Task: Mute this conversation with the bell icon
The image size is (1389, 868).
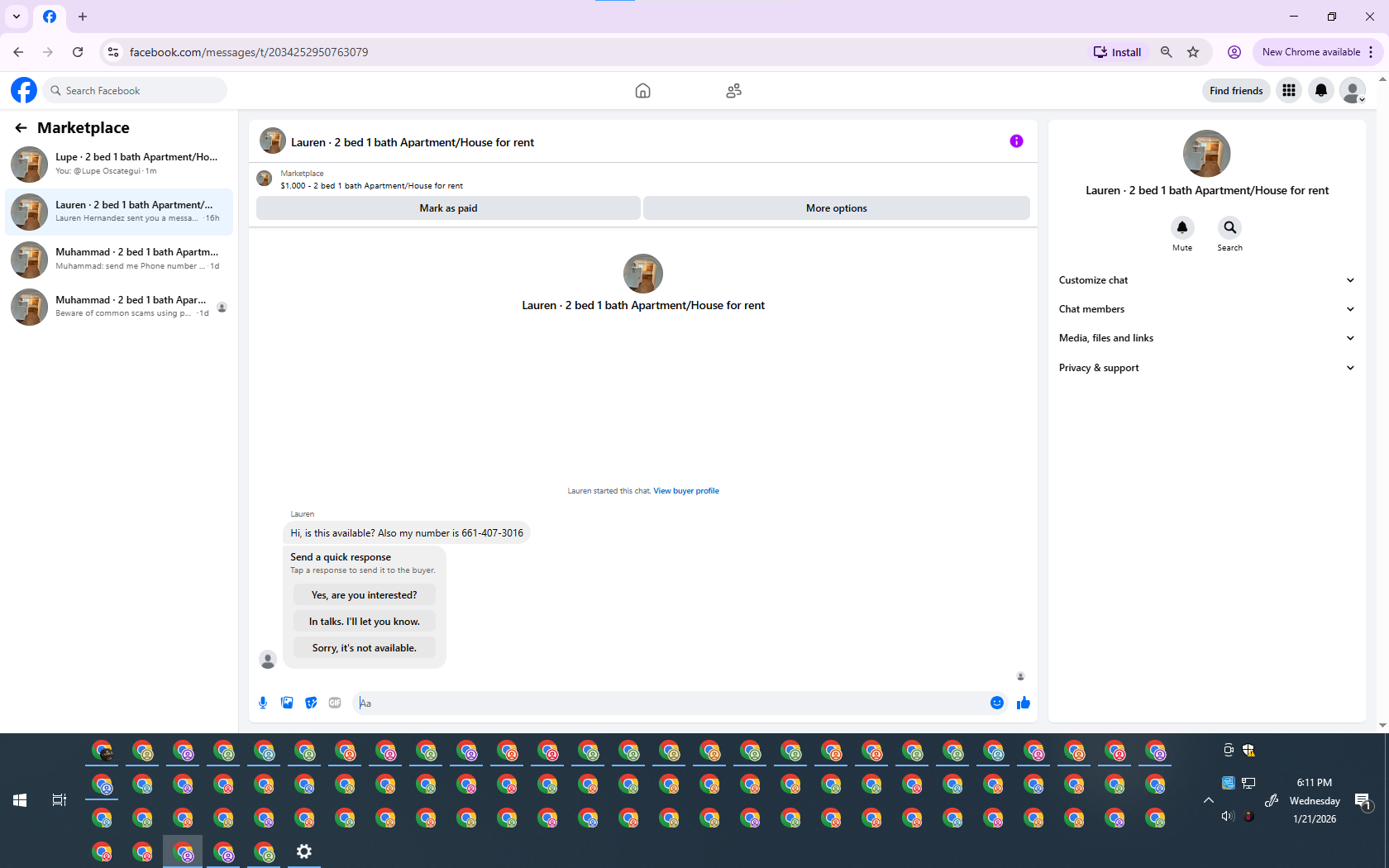Action: click(1182, 227)
